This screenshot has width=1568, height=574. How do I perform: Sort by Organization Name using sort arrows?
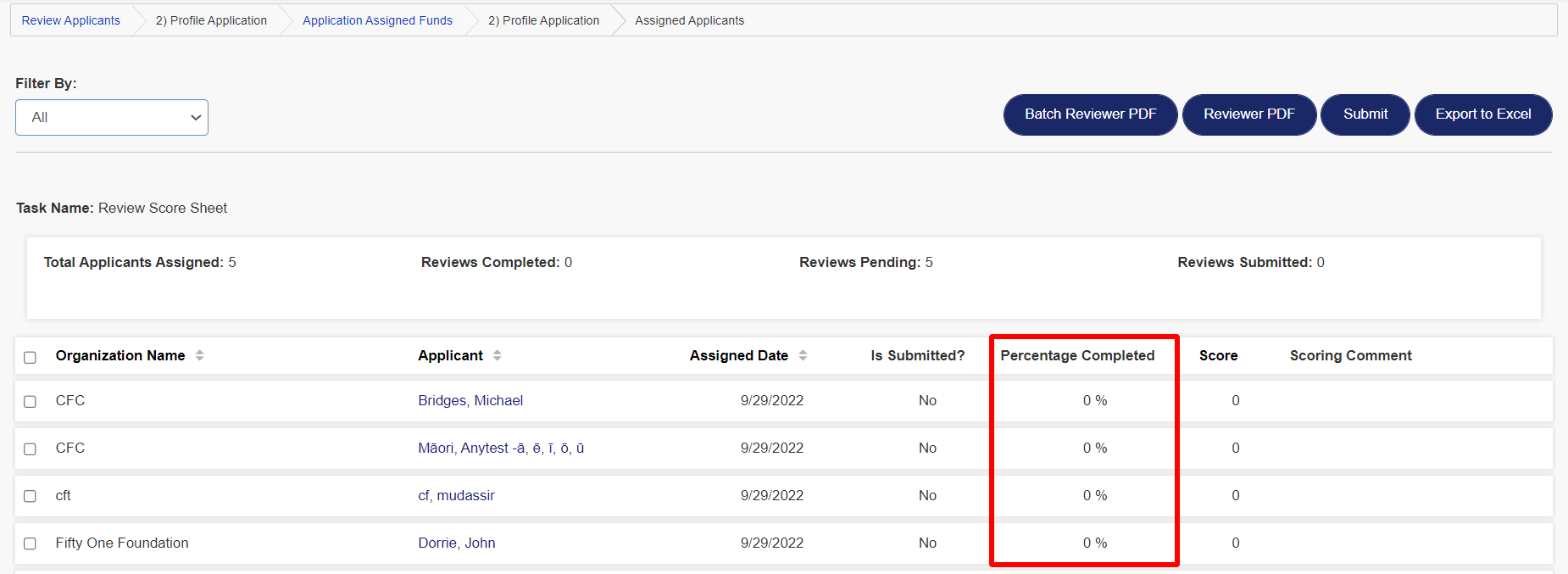coord(200,355)
